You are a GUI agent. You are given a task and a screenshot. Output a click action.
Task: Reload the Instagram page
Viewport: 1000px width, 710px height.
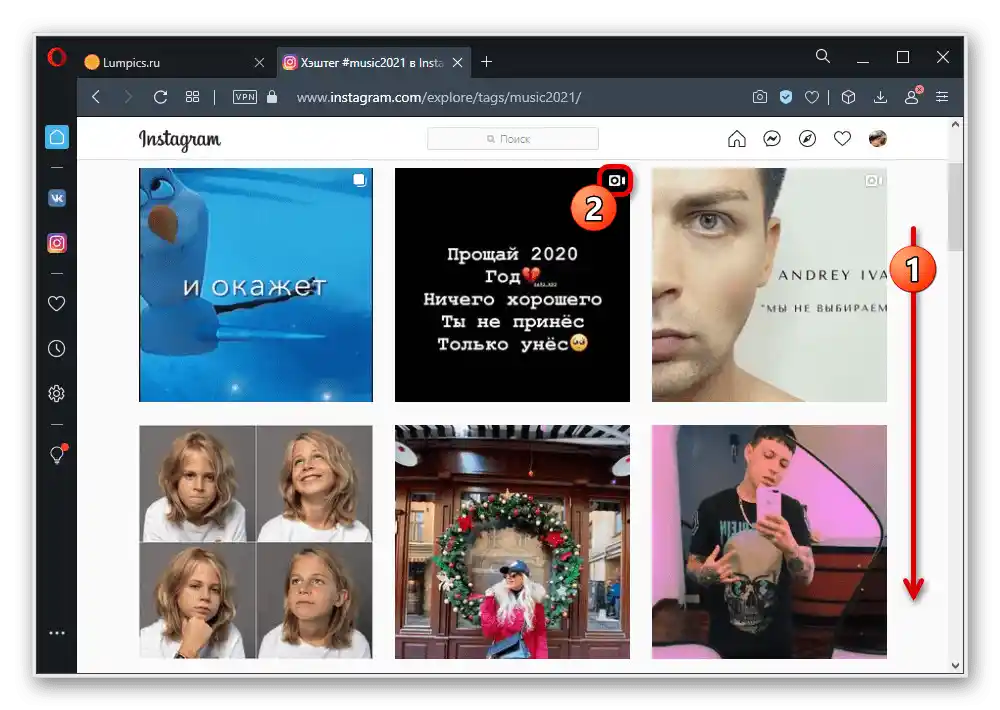160,97
